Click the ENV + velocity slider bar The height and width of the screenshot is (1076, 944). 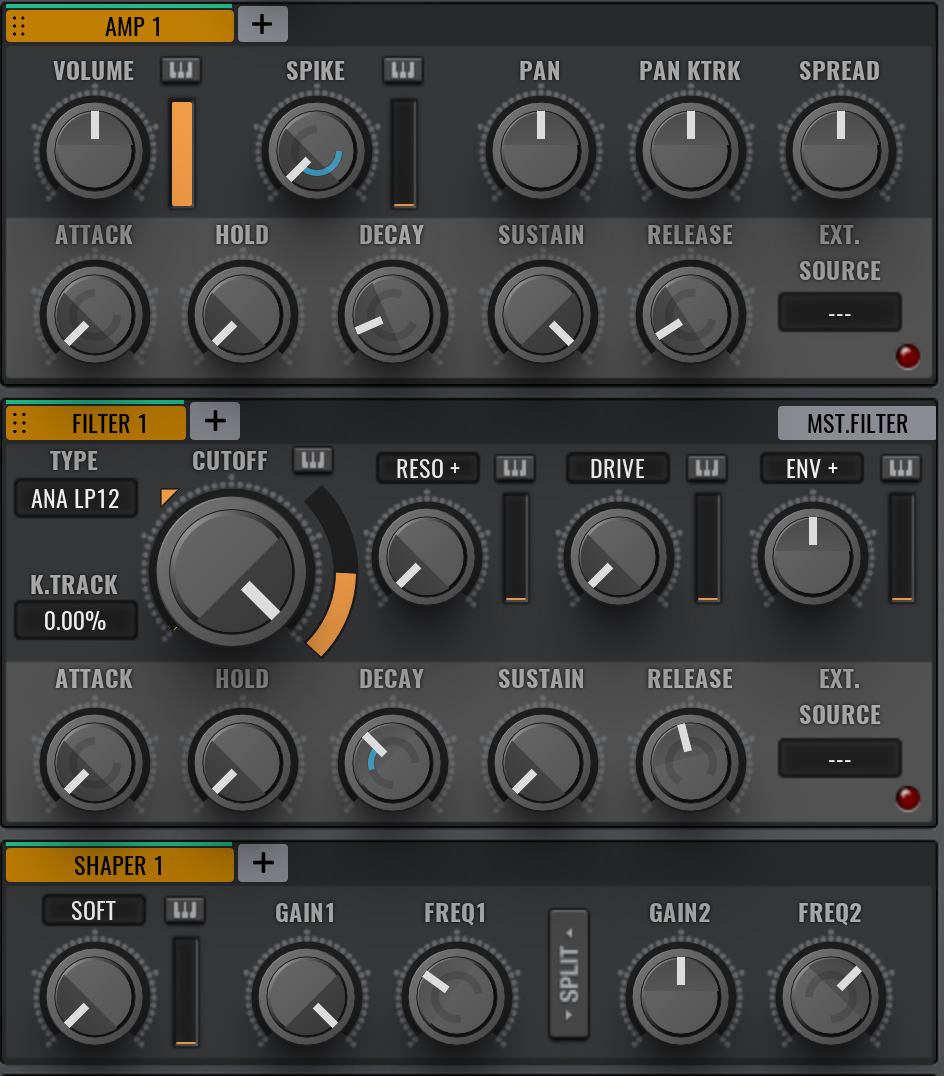[x=902, y=548]
